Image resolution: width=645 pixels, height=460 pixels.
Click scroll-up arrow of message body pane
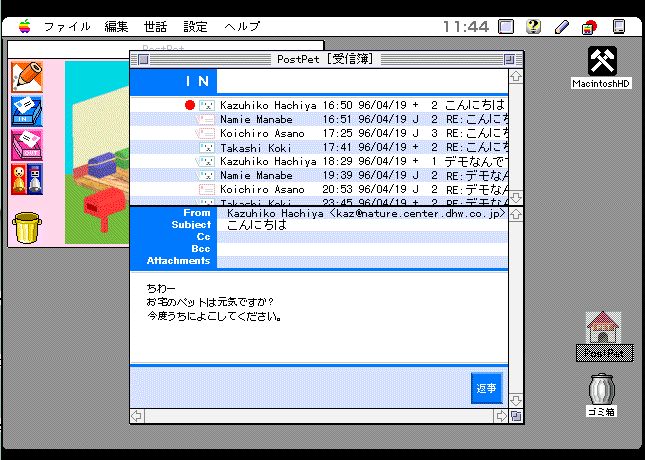pos(516,214)
